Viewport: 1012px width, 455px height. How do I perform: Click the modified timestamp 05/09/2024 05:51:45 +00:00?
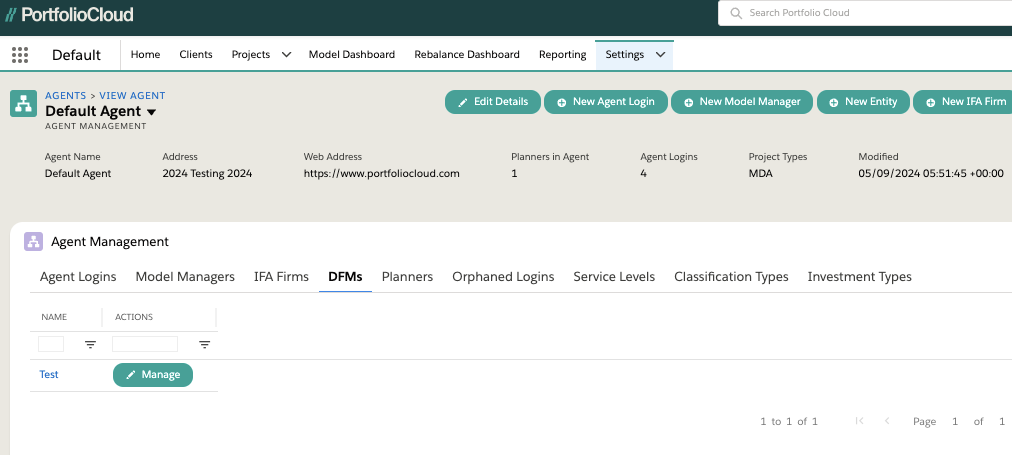931,174
